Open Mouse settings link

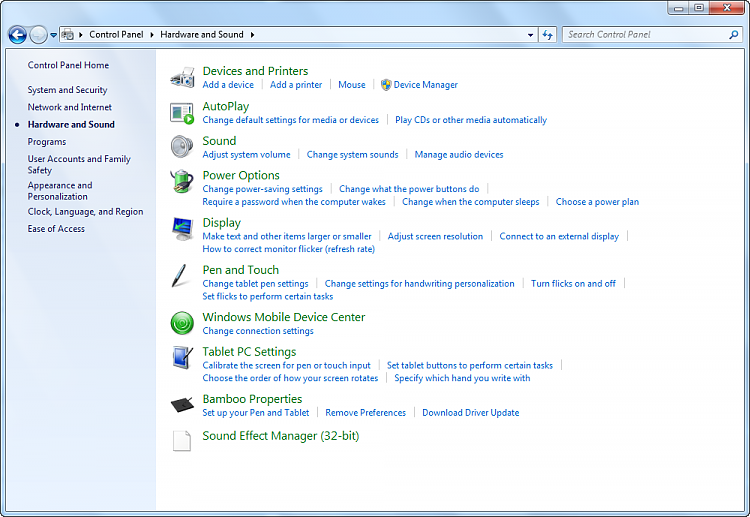pos(352,85)
